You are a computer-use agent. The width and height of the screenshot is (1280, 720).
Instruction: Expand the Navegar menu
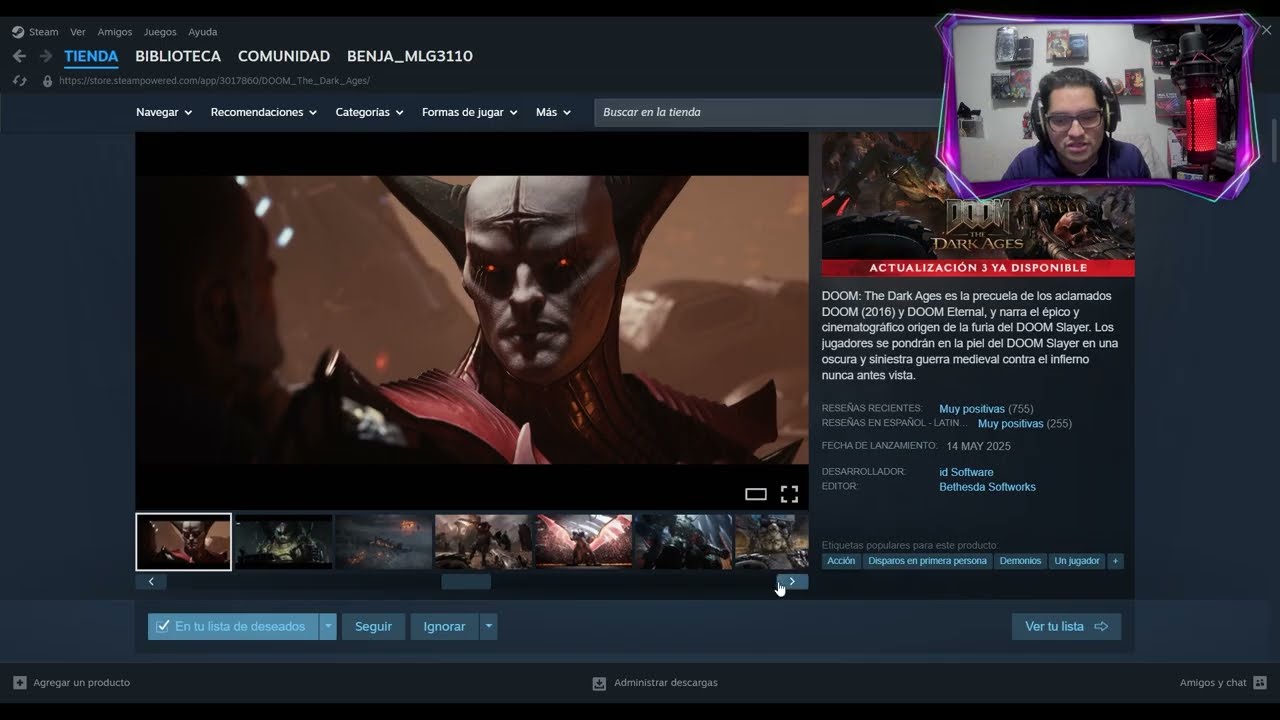tap(164, 112)
